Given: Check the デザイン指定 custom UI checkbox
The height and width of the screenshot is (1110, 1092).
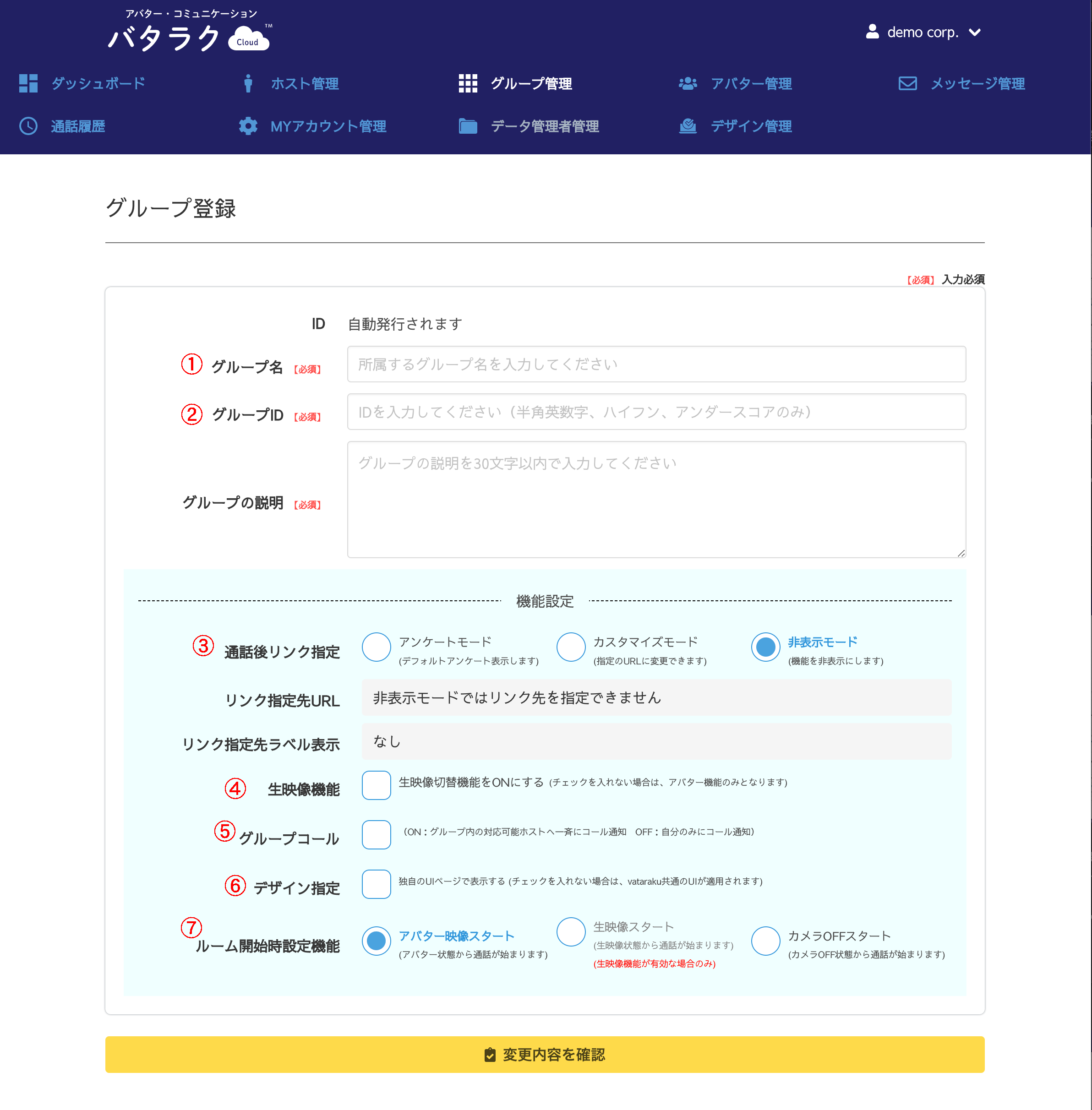Looking at the screenshot, I should 376,884.
